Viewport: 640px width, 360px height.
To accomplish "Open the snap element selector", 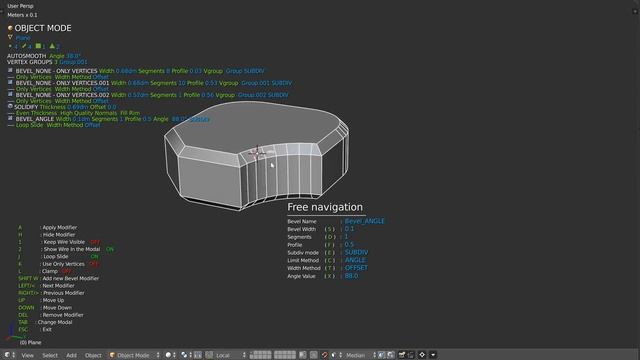I will point(337,355).
